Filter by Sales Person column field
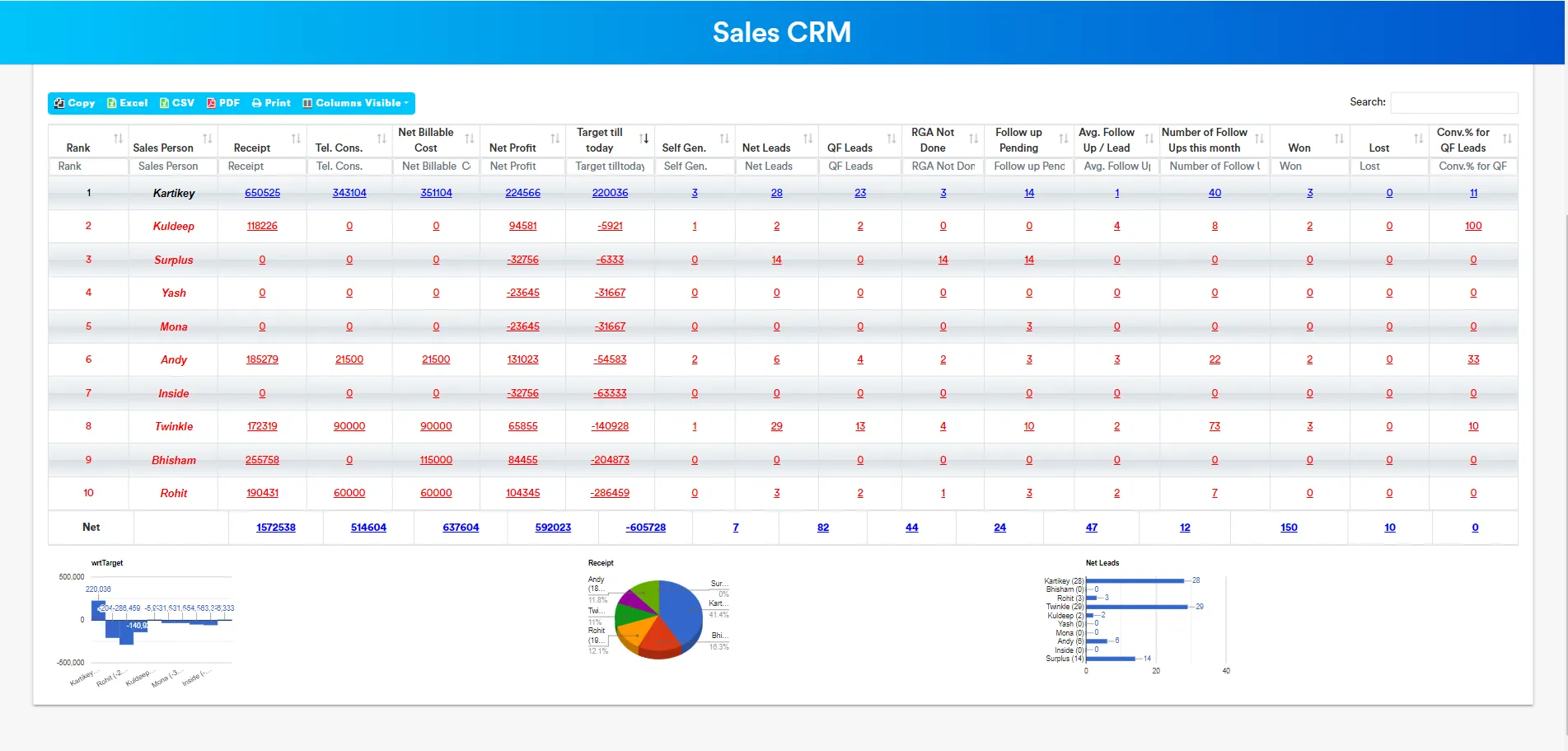 pyautogui.click(x=173, y=167)
